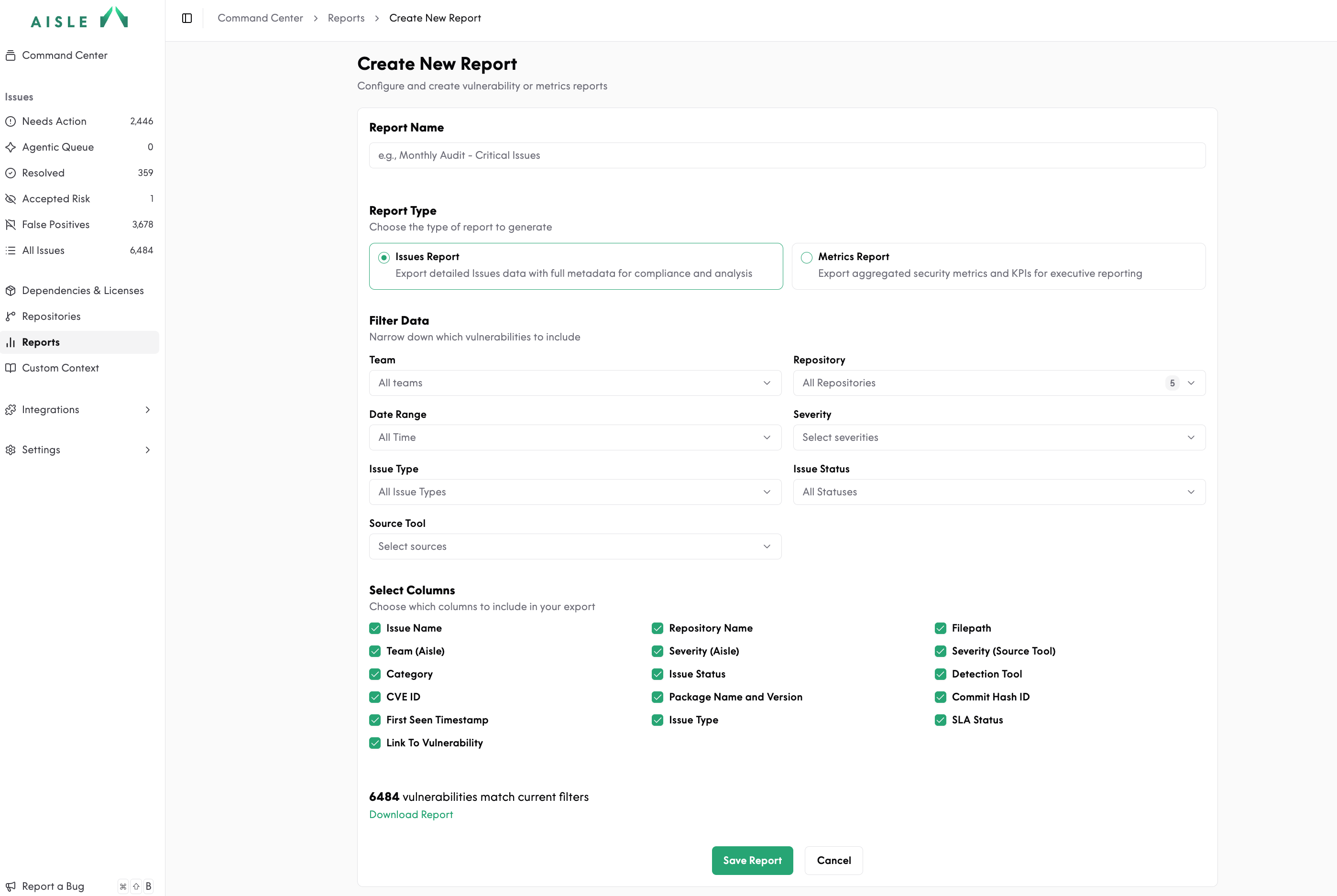Open the All Issues menu item

click(79, 250)
